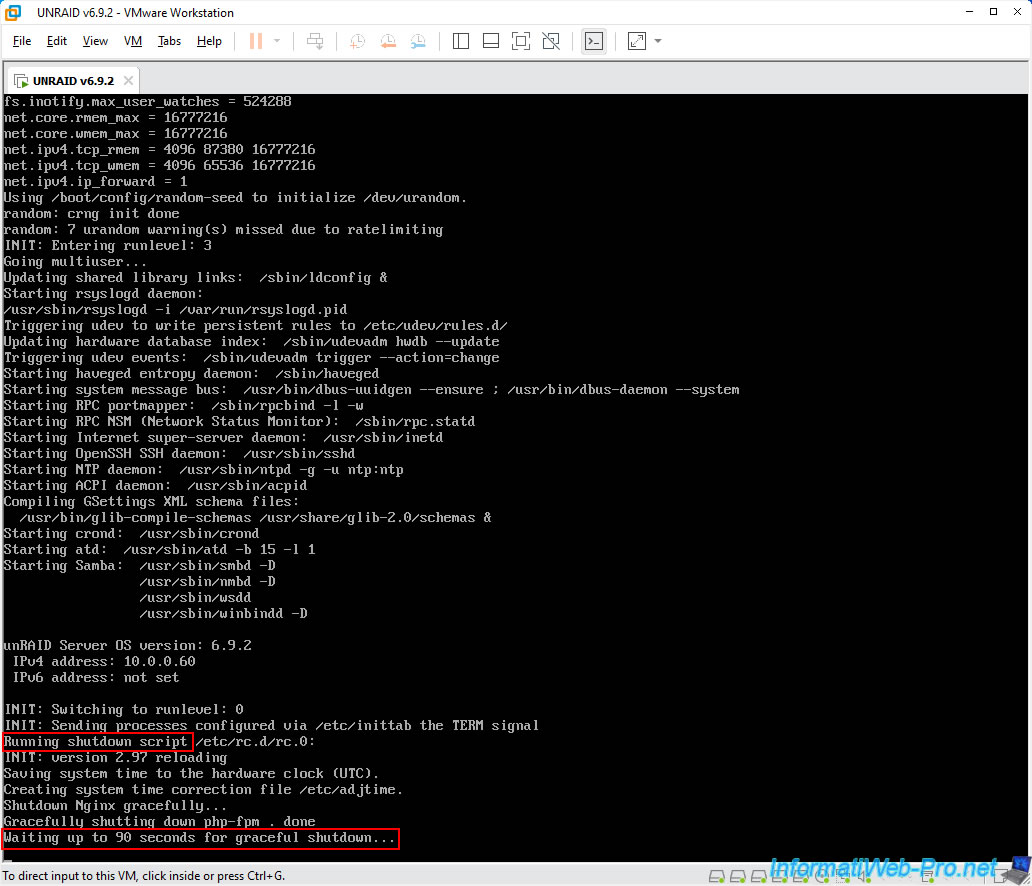Open the power options dropdown arrow
The width and height of the screenshot is (1032, 886).
(x=277, y=41)
